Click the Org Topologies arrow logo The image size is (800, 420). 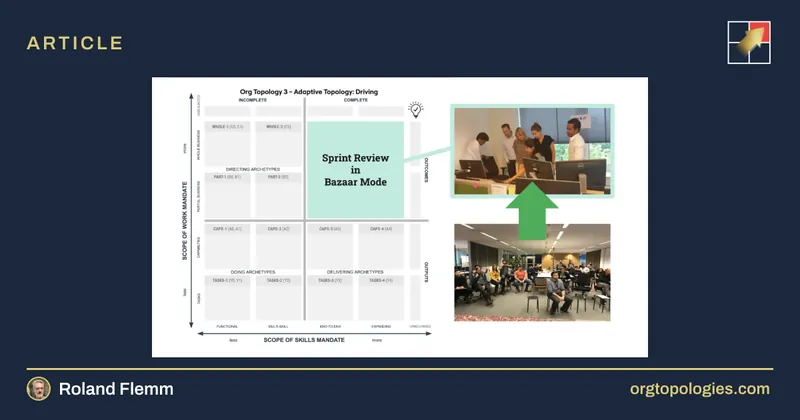(749, 42)
